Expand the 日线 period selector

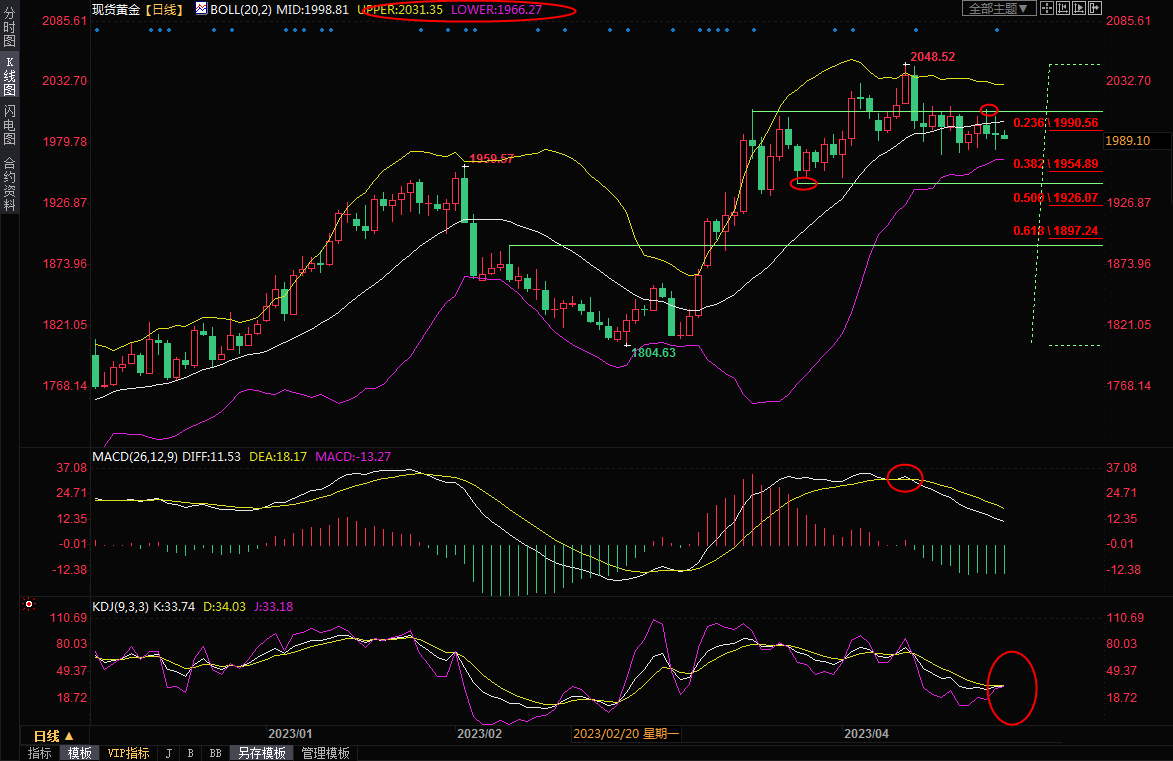click(54, 735)
